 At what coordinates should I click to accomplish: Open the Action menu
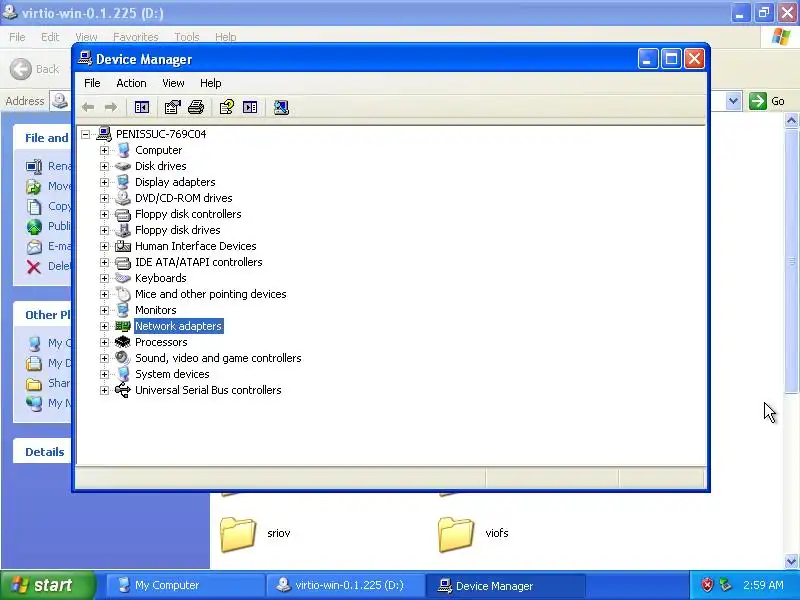131,83
